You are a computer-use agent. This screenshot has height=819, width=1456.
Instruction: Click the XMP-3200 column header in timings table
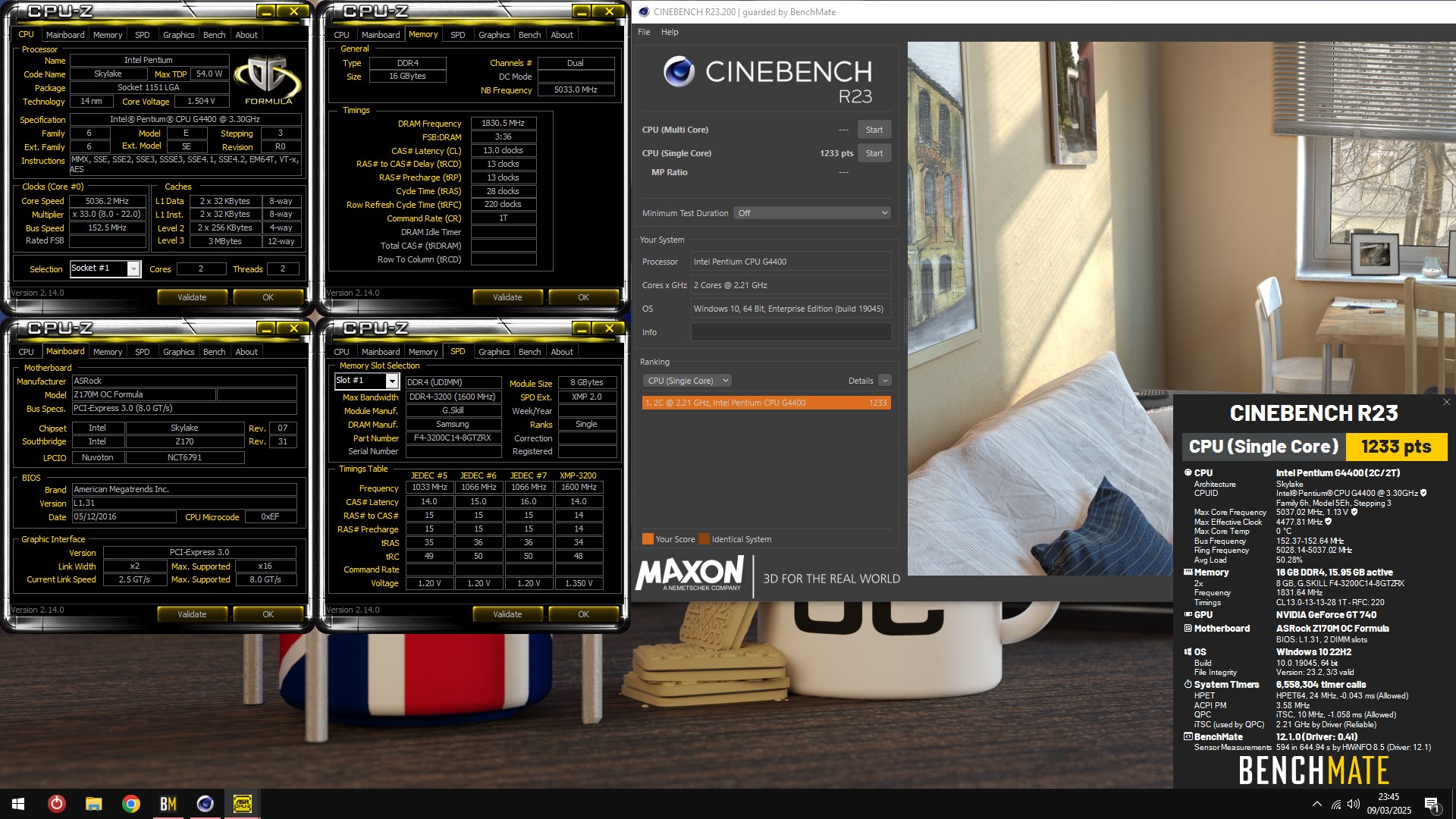coord(578,475)
